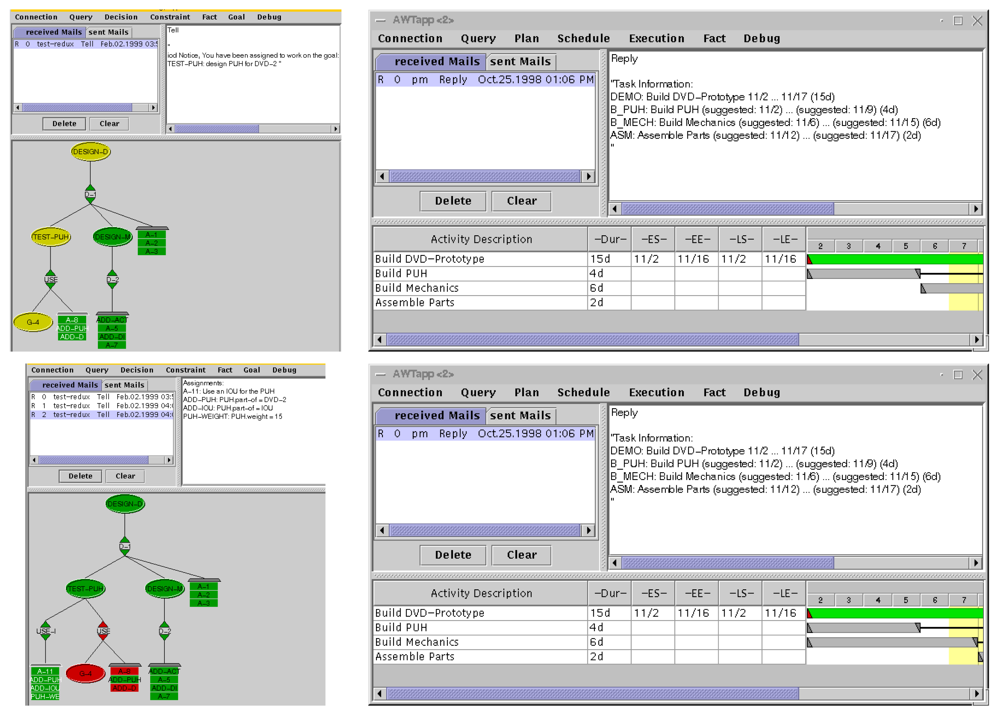This screenshot has width=1000, height=716.
Task: Click the red A-8 assignment box
Action: click(x=124, y=672)
